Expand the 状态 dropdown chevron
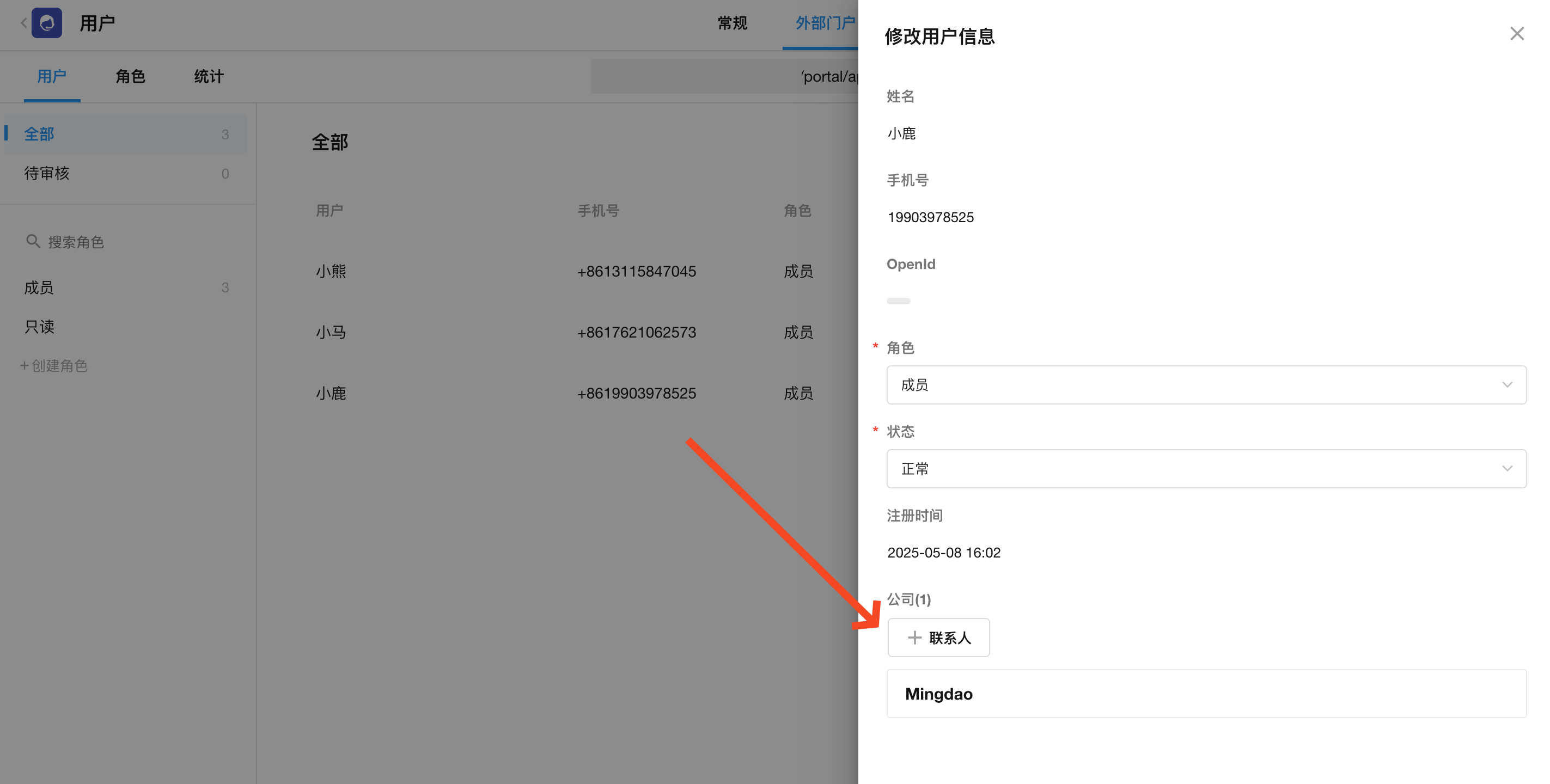Viewport: 1550px width, 784px height. 1506,468
